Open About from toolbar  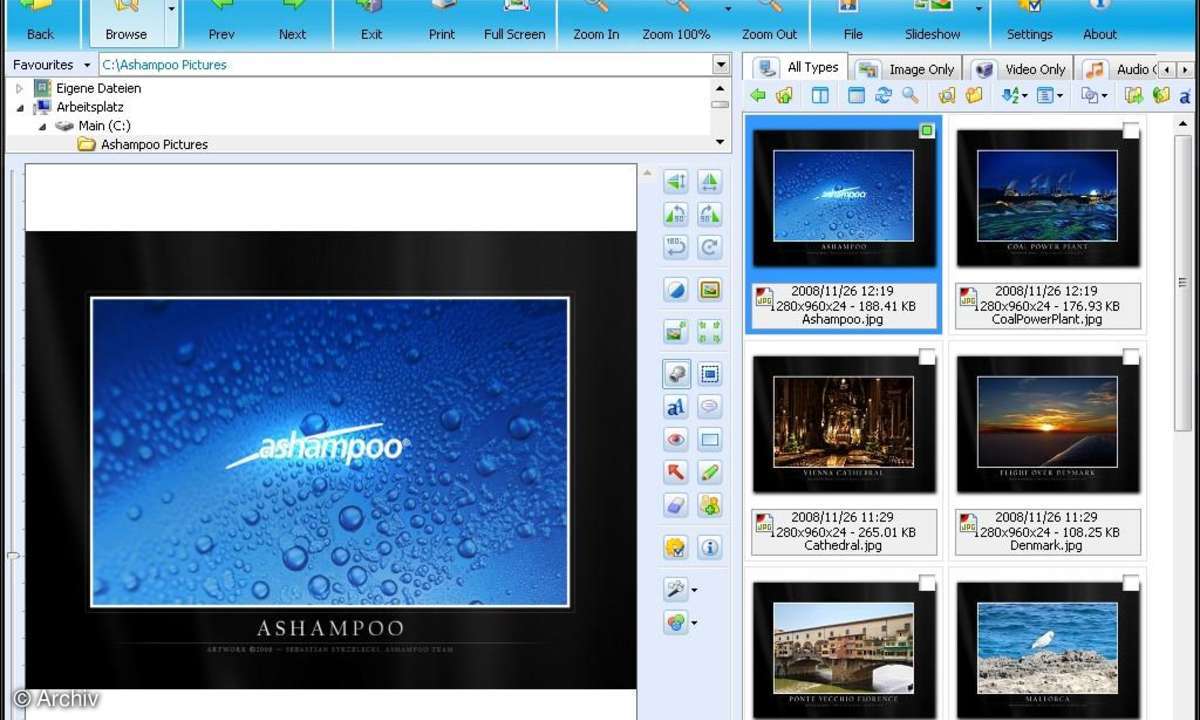point(1100,23)
